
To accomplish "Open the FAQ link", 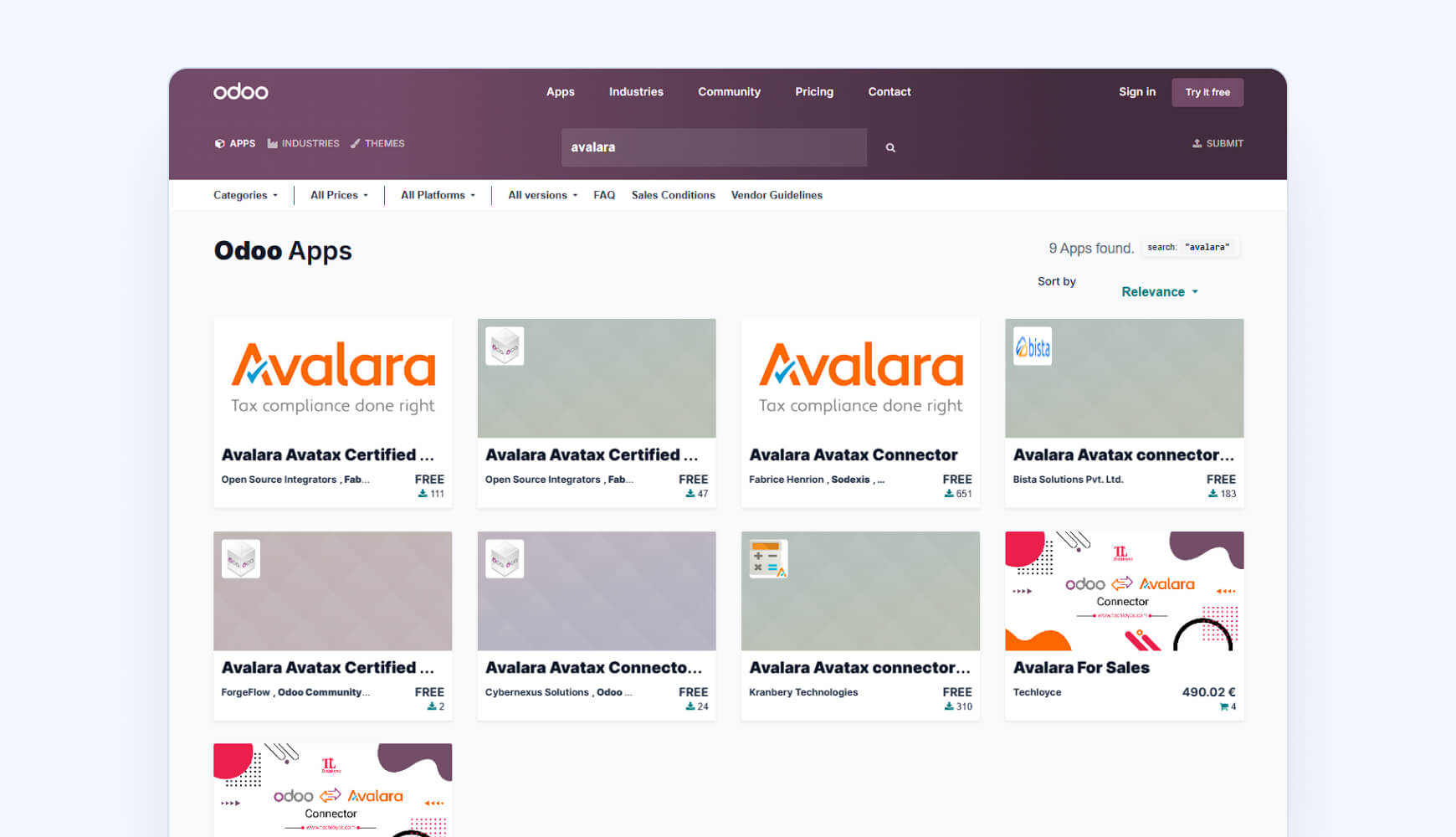I will [604, 195].
